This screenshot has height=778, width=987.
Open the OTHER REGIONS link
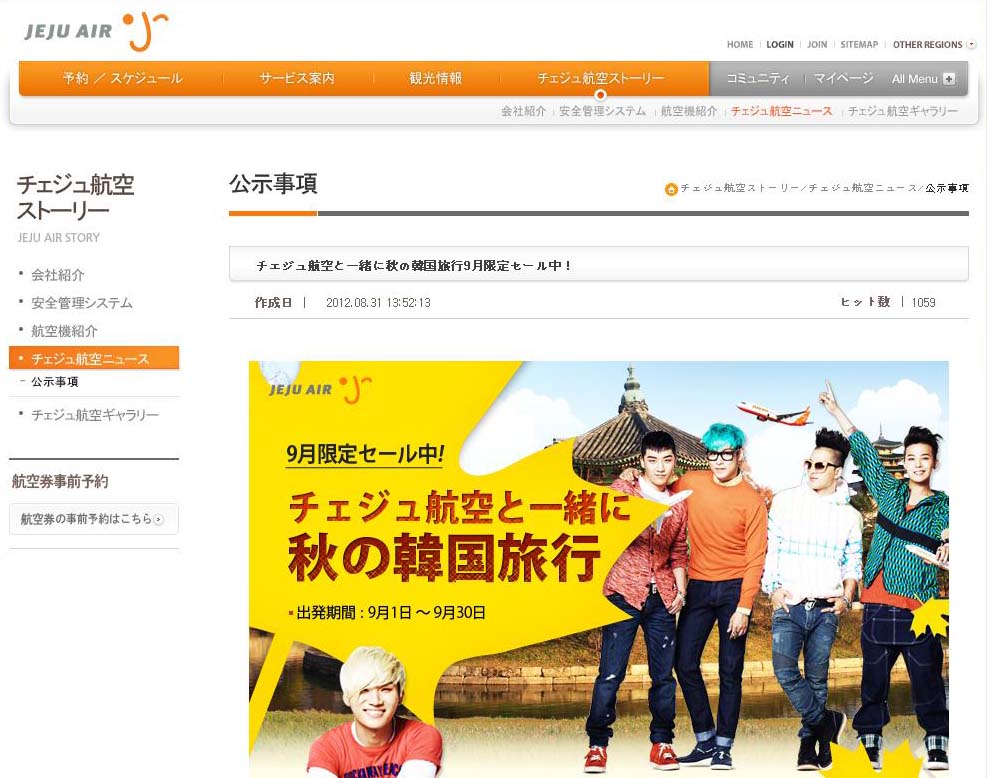click(927, 45)
